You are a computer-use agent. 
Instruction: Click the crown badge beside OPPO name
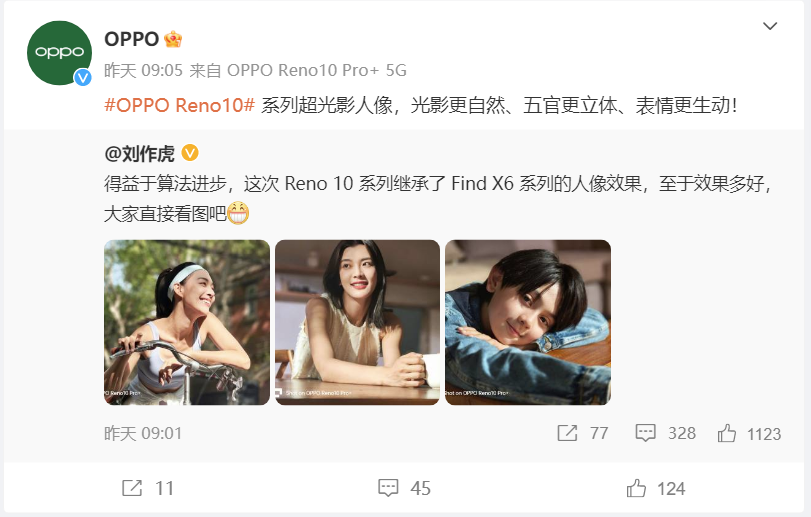[173, 39]
